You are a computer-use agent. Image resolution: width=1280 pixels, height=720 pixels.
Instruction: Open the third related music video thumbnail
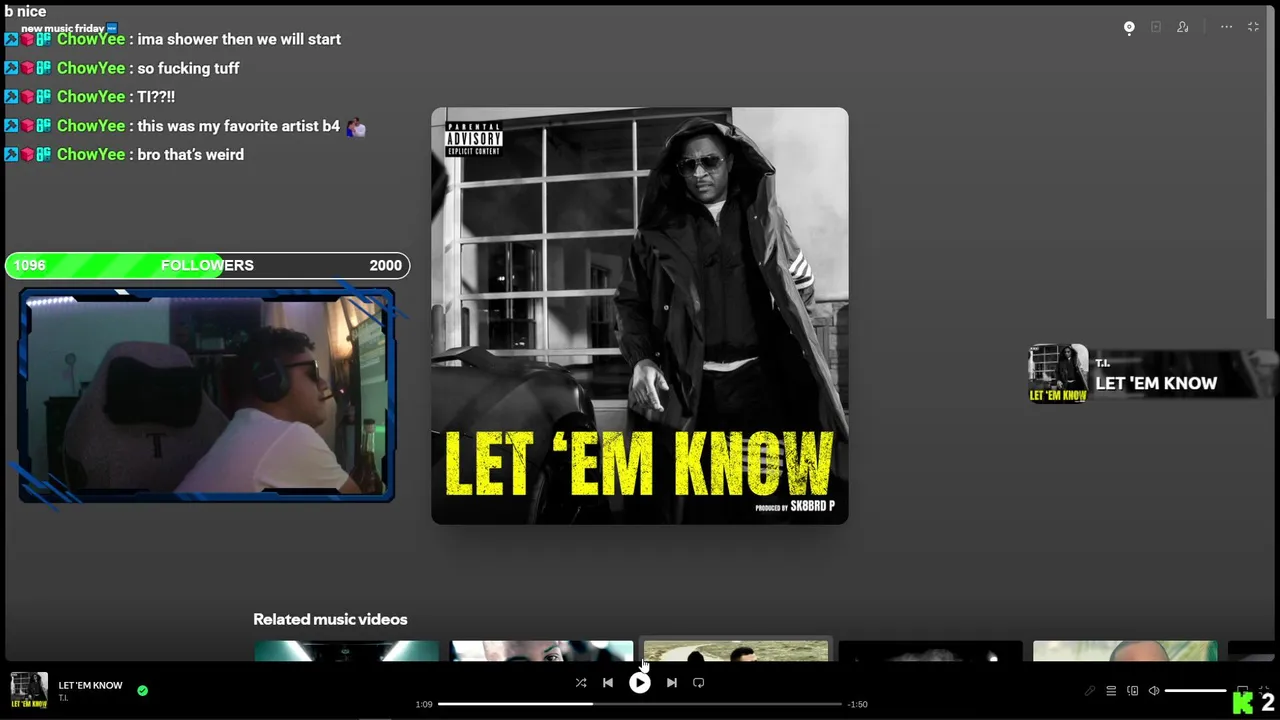pos(736,651)
